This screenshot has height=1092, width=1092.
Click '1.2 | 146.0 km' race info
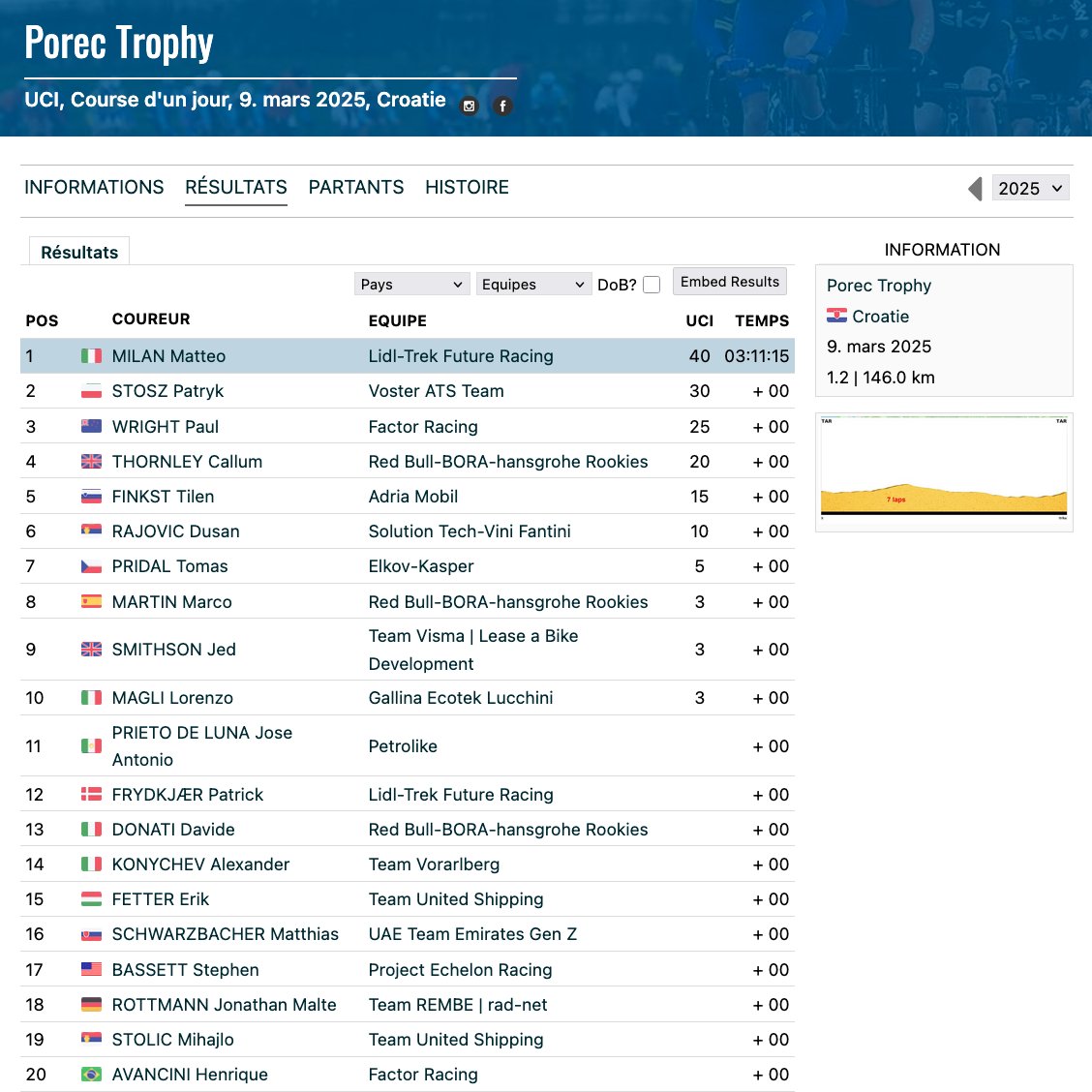pyautogui.click(x=880, y=378)
